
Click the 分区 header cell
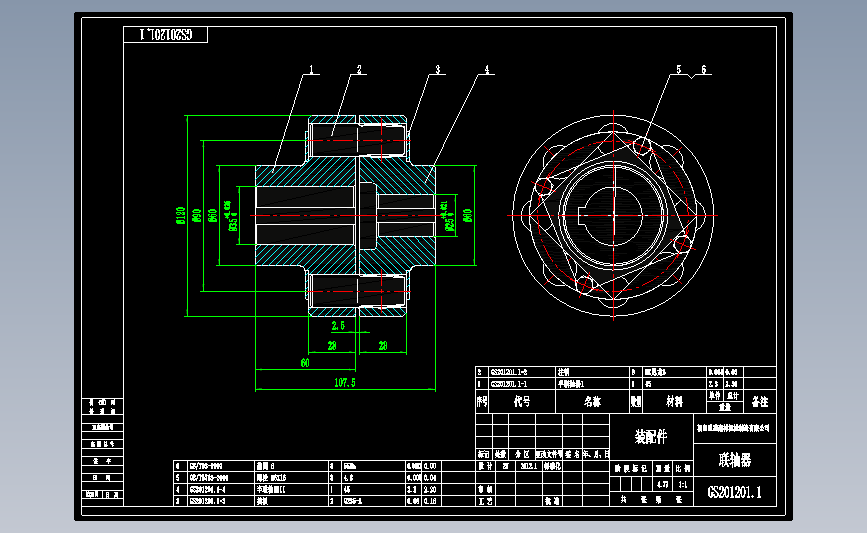(x=521, y=454)
